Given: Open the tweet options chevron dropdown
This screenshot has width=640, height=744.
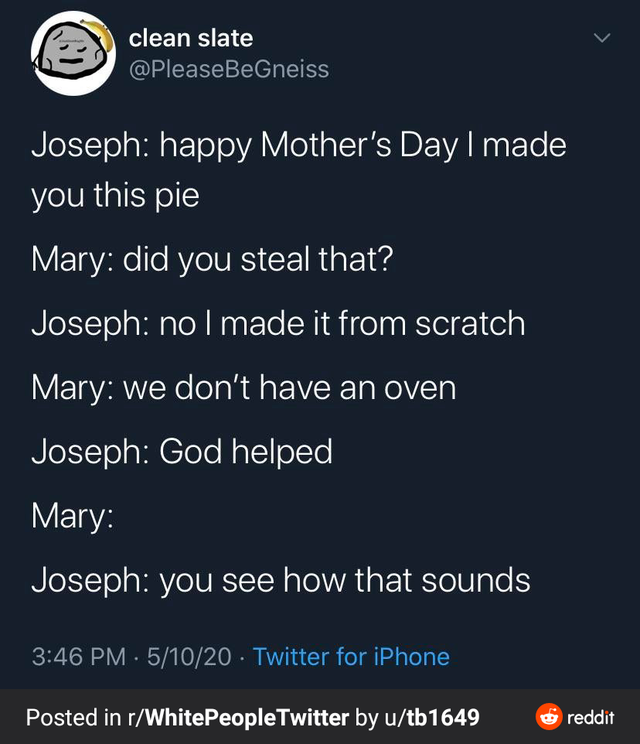Looking at the screenshot, I should (x=601, y=39).
